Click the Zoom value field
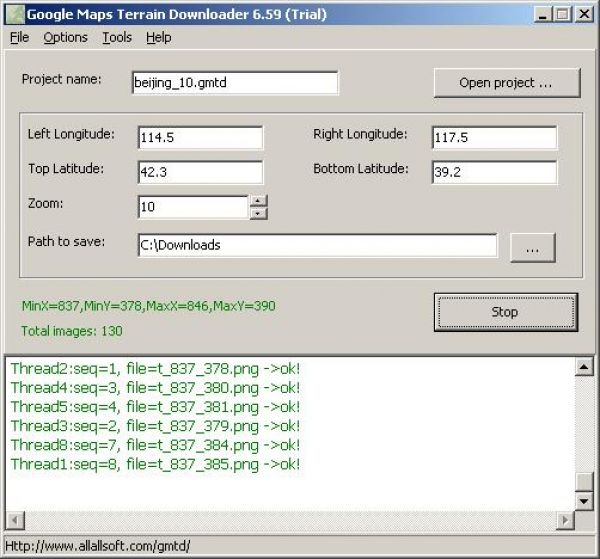 (x=193, y=207)
